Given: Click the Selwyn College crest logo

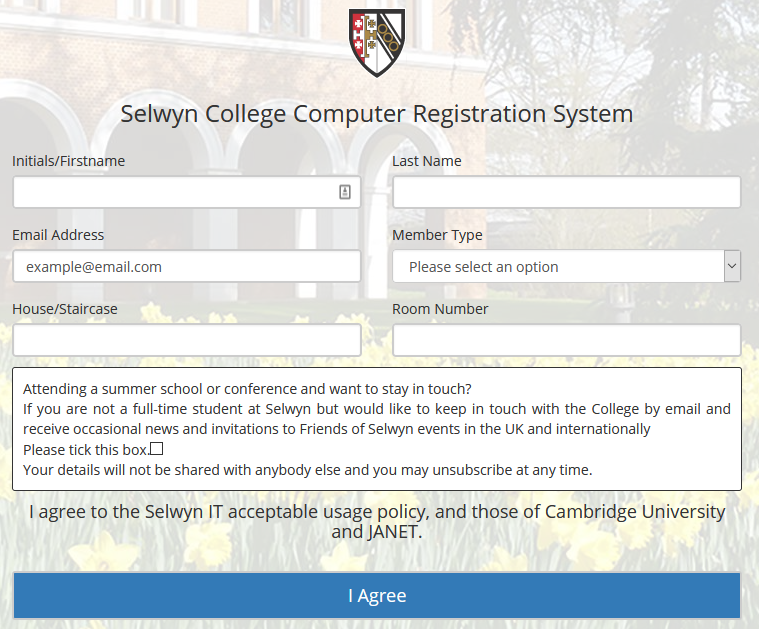Looking at the screenshot, I should [376, 42].
